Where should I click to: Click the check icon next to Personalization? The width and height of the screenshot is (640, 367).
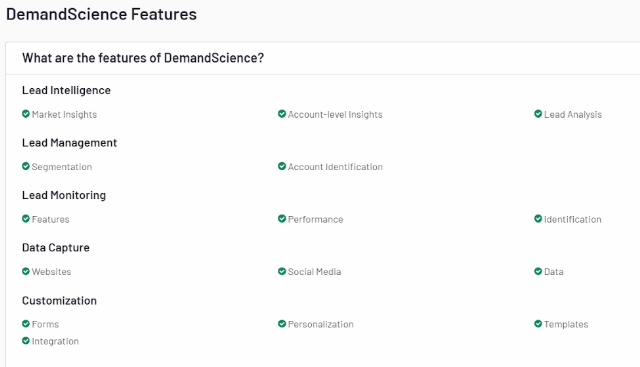[282, 323]
